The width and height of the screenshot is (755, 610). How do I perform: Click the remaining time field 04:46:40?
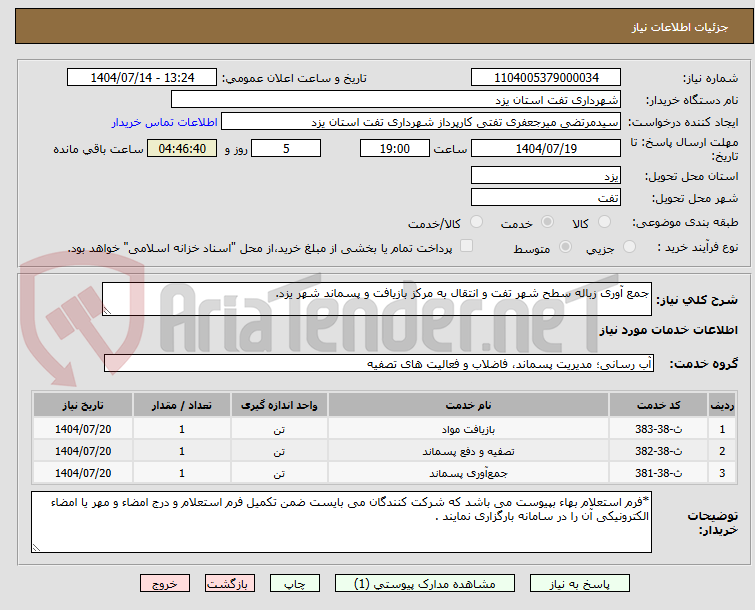click(x=182, y=148)
